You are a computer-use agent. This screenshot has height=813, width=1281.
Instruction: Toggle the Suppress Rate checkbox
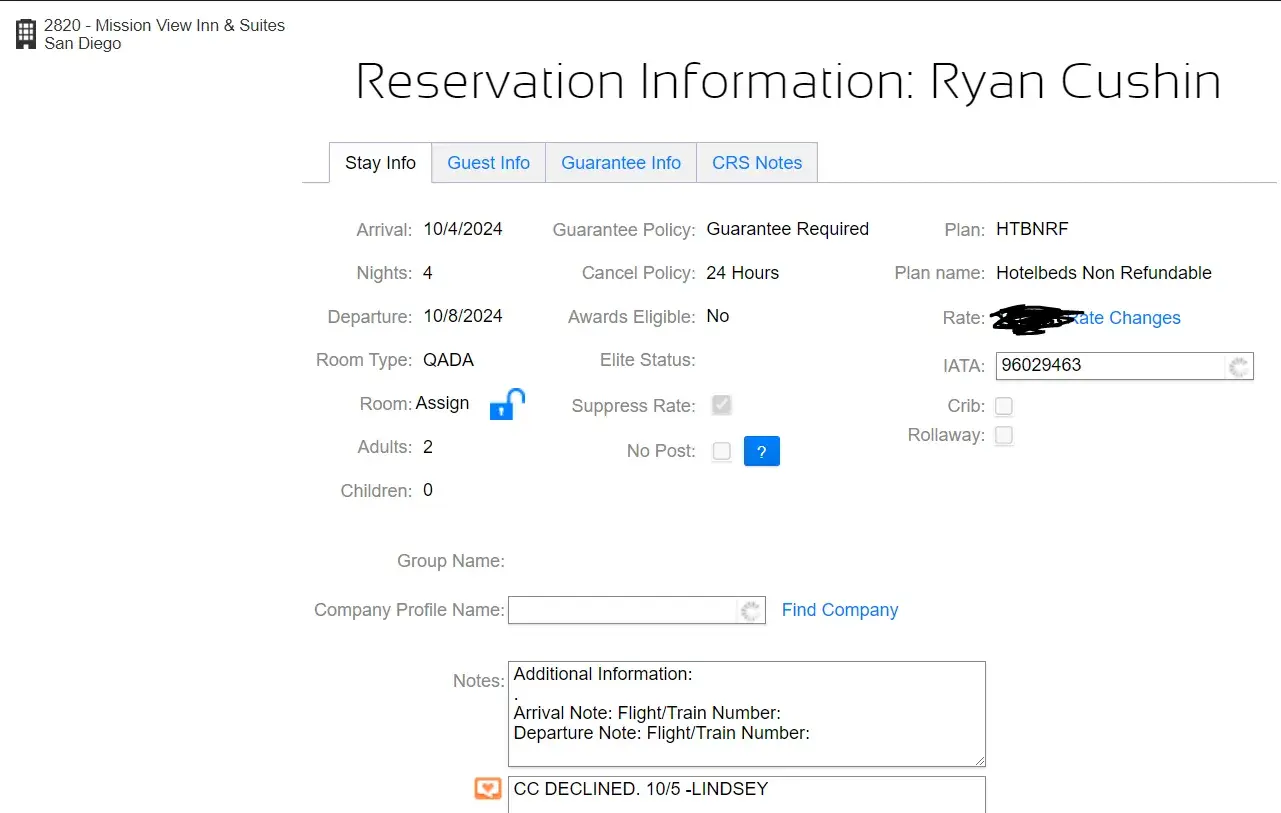pos(721,405)
